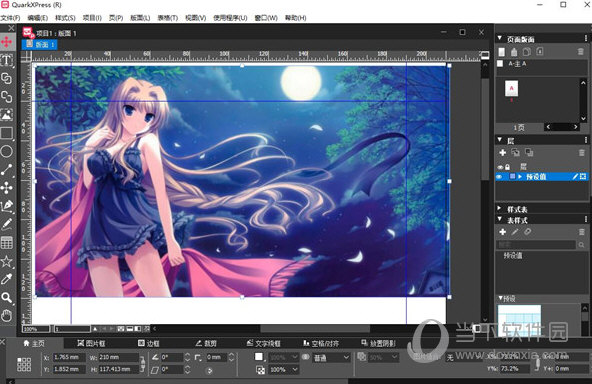Viewport: 592px width, 384px height.
Task: Open the Window (W) menu
Action: coord(266,18)
